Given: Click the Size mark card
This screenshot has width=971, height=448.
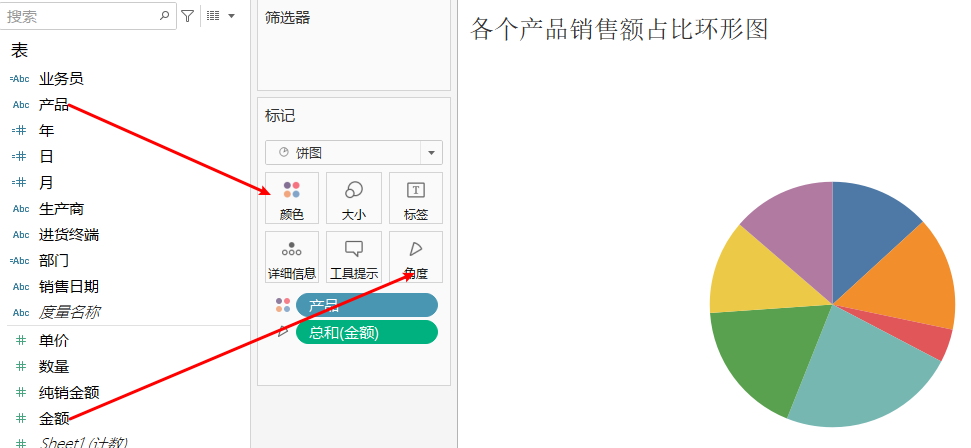Looking at the screenshot, I should pyautogui.click(x=354, y=198).
